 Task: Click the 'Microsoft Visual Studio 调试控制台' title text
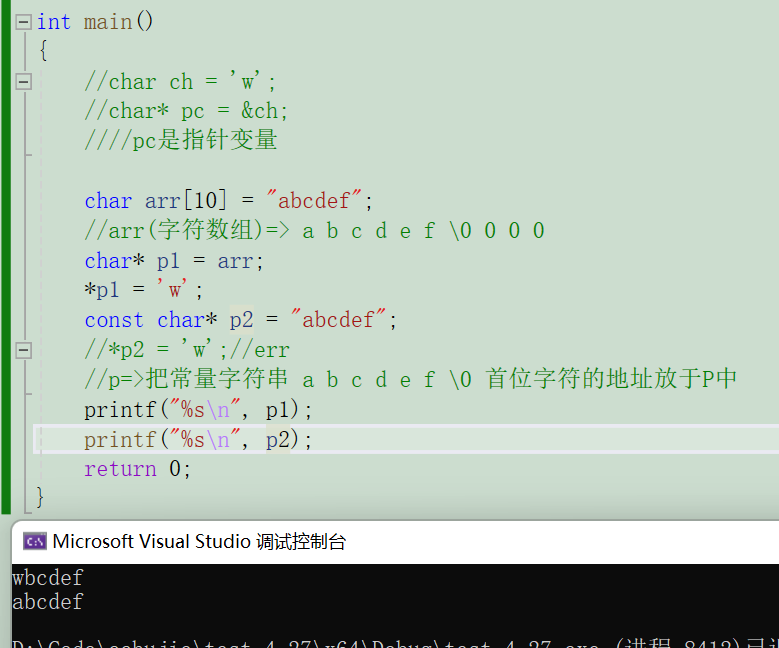[199, 542]
